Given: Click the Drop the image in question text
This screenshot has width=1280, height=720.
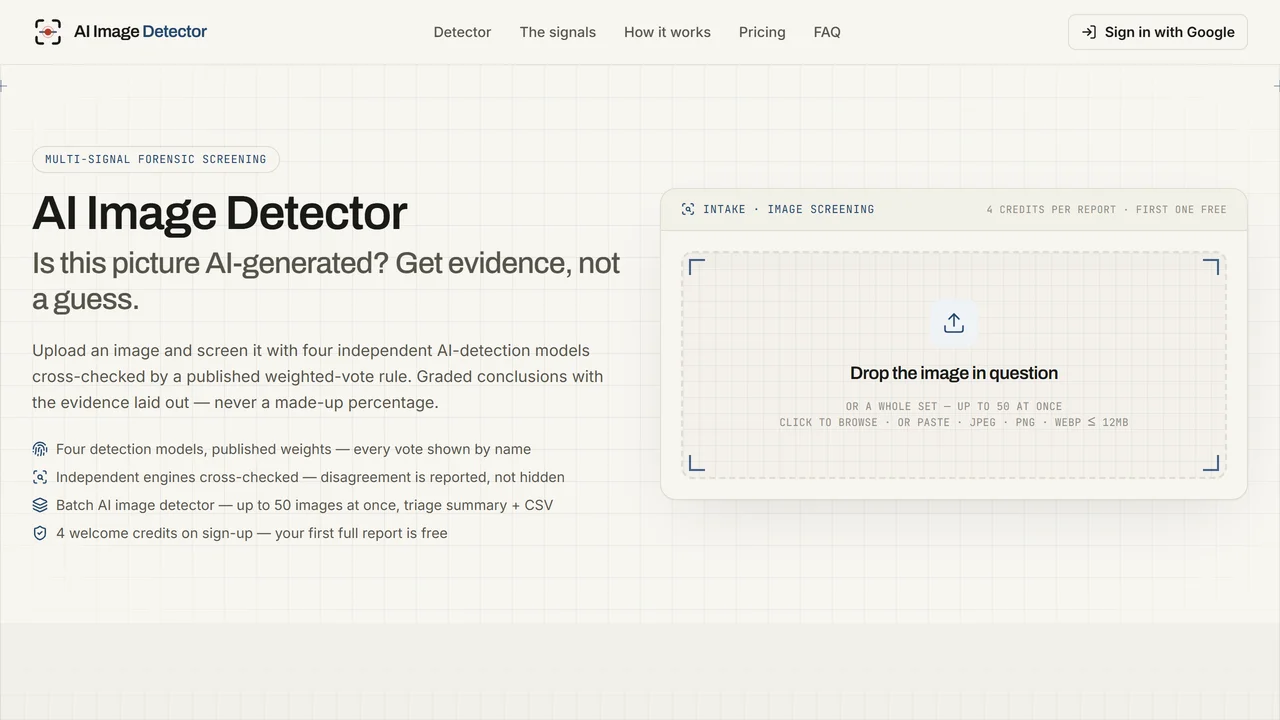Looking at the screenshot, I should [954, 373].
